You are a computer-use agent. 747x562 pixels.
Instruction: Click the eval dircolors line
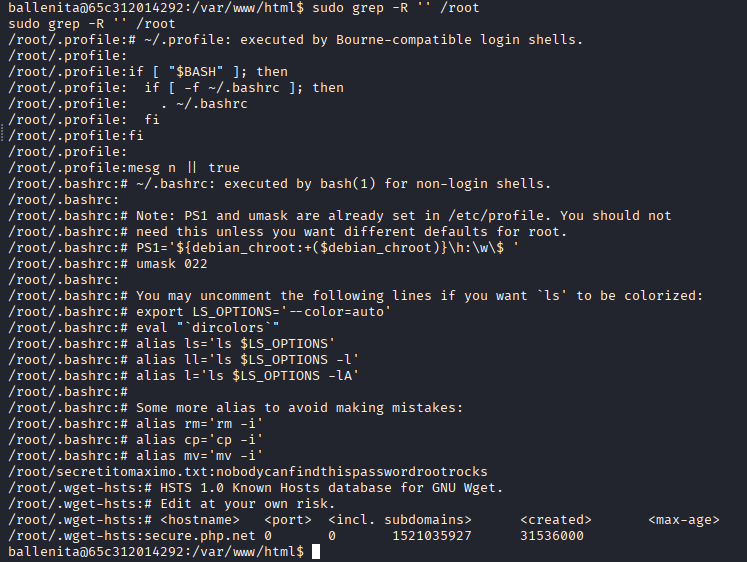click(208, 328)
